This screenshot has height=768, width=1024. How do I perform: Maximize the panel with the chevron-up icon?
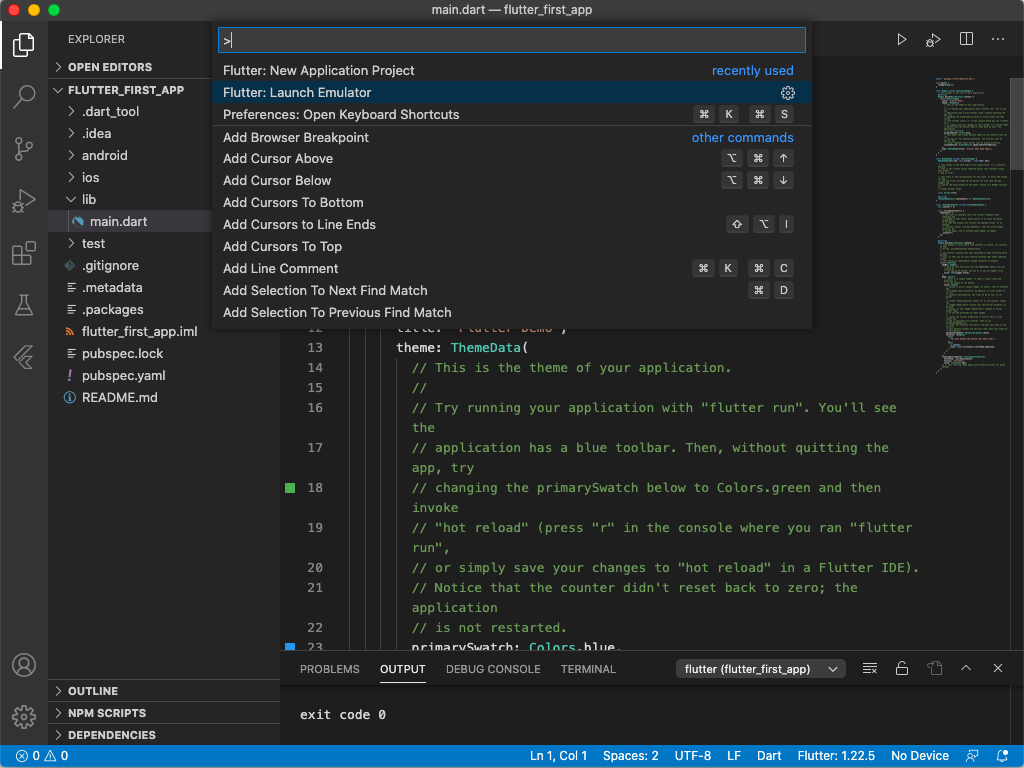click(x=966, y=668)
